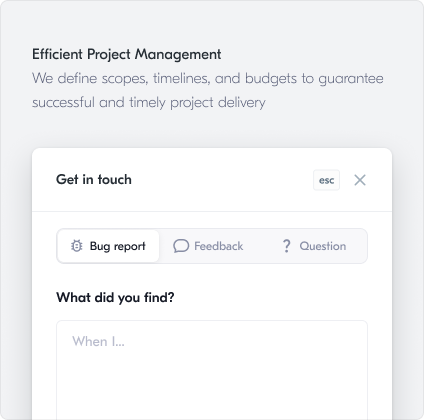This screenshot has height=420, width=424.
Task: Click the question mark icon
Action: pyautogui.click(x=286, y=246)
